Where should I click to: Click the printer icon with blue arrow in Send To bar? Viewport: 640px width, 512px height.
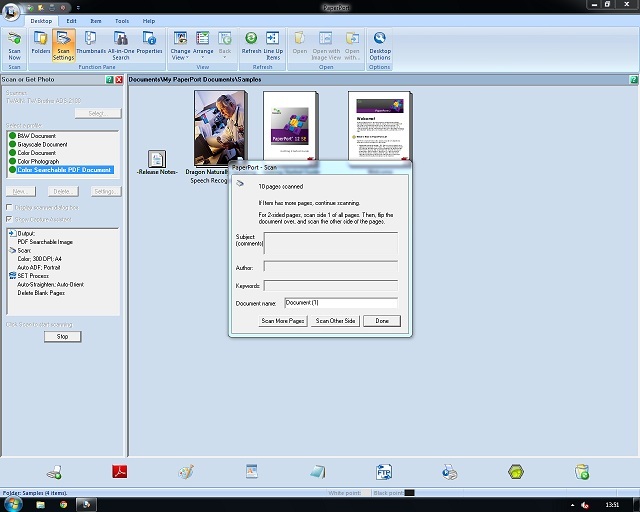point(450,472)
